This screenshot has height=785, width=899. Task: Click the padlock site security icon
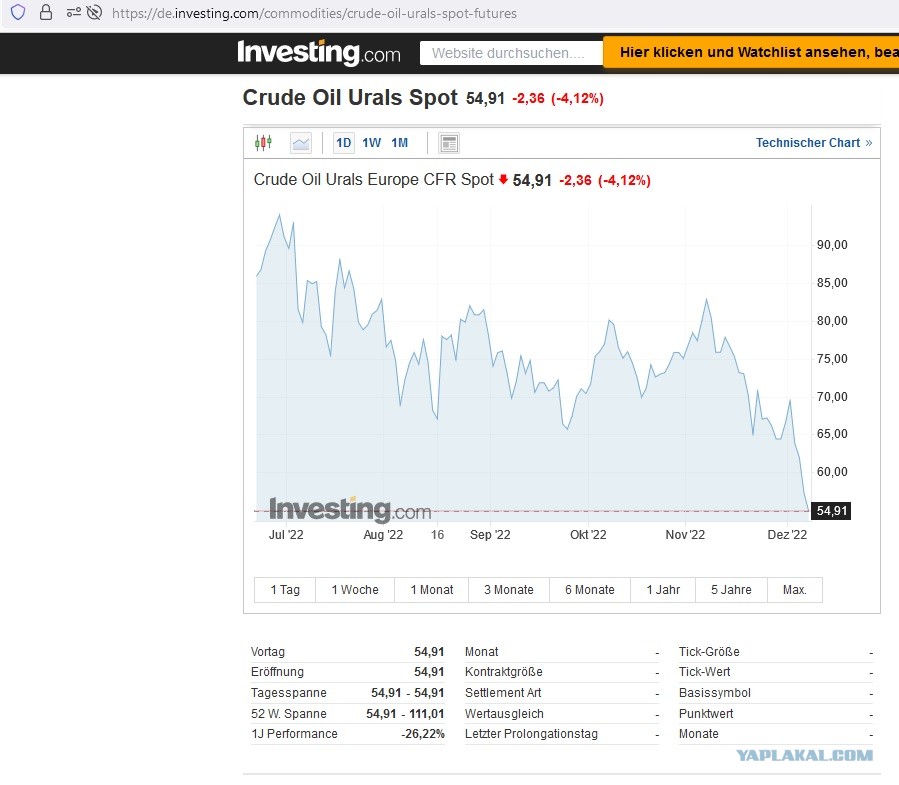pyautogui.click(x=45, y=13)
